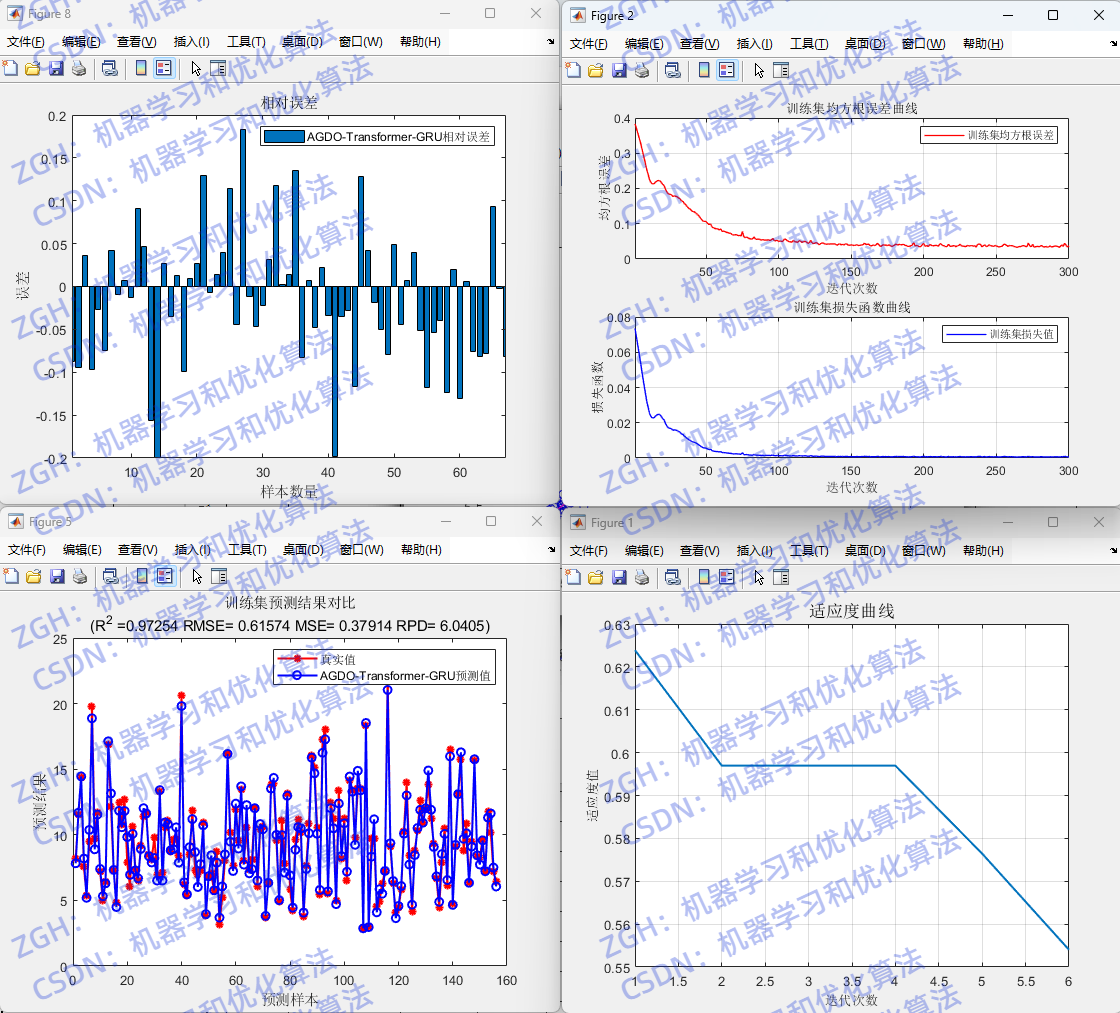Click 适应度曲线 title in Figure 1
Image resolution: width=1120 pixels, height=1013 pixels.
[x=851, y=611]
